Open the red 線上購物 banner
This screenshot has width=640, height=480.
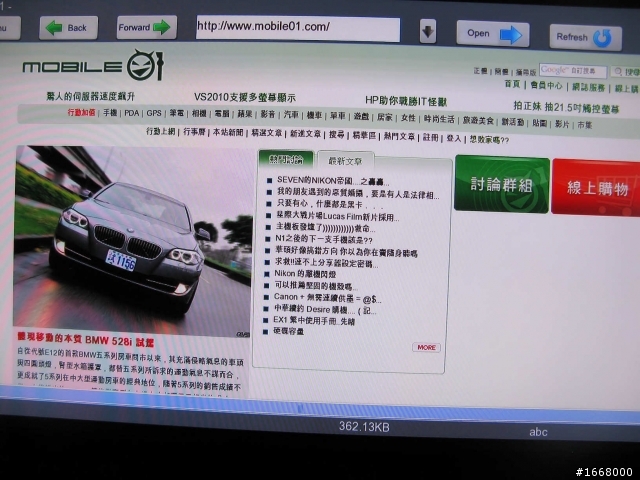(x=596, y=187)
